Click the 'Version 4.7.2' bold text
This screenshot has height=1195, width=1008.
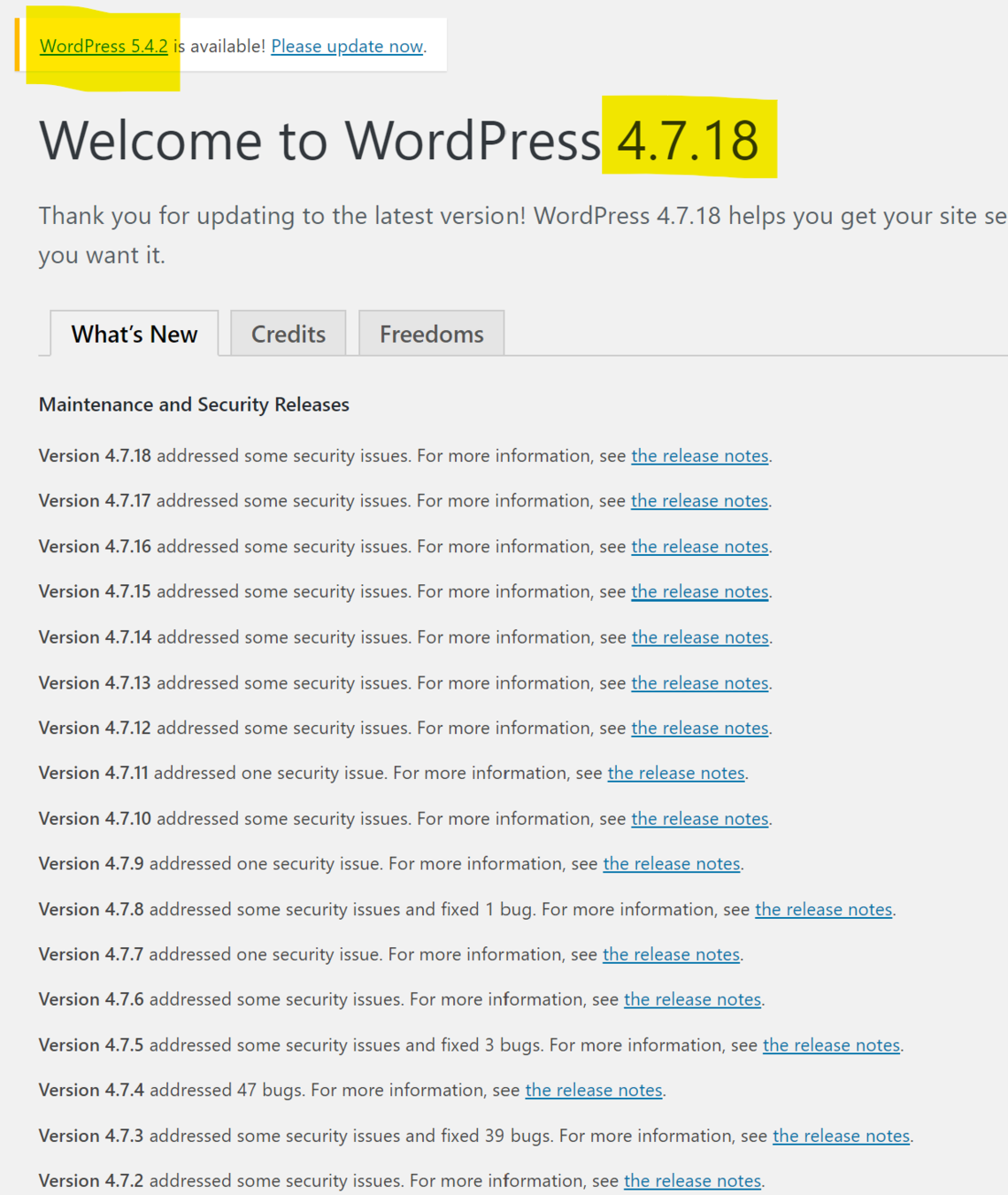[x=91, y=1181]
